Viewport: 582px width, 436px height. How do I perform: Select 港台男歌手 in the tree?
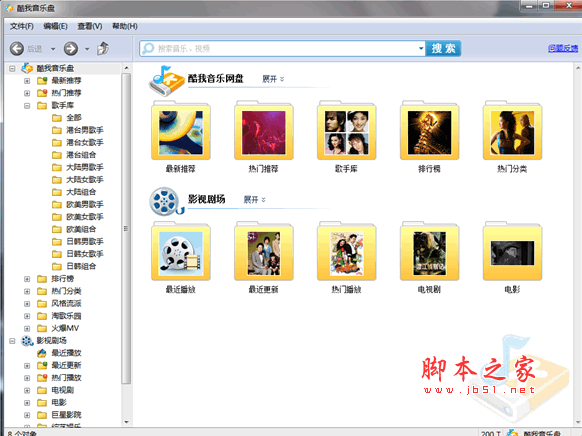pos(85,130)
